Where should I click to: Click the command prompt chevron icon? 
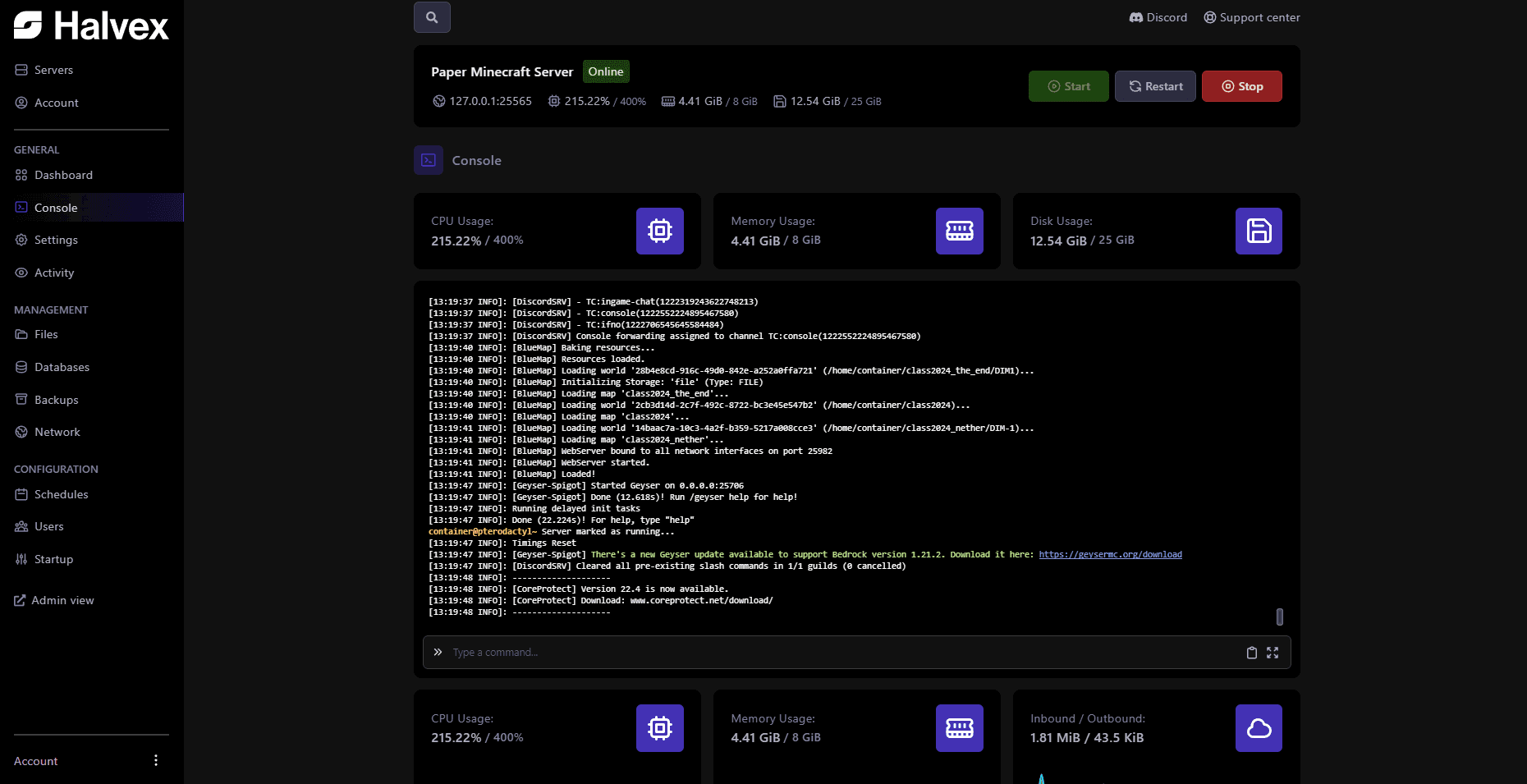click(x=438, y=652)
